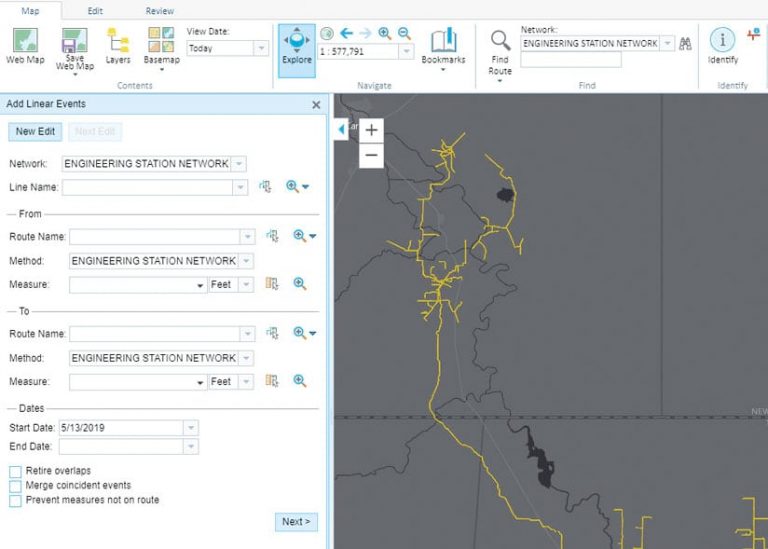Open the From Route Name dropdown
The width and height of the screenshot is (768, 549).
[247, 237]
